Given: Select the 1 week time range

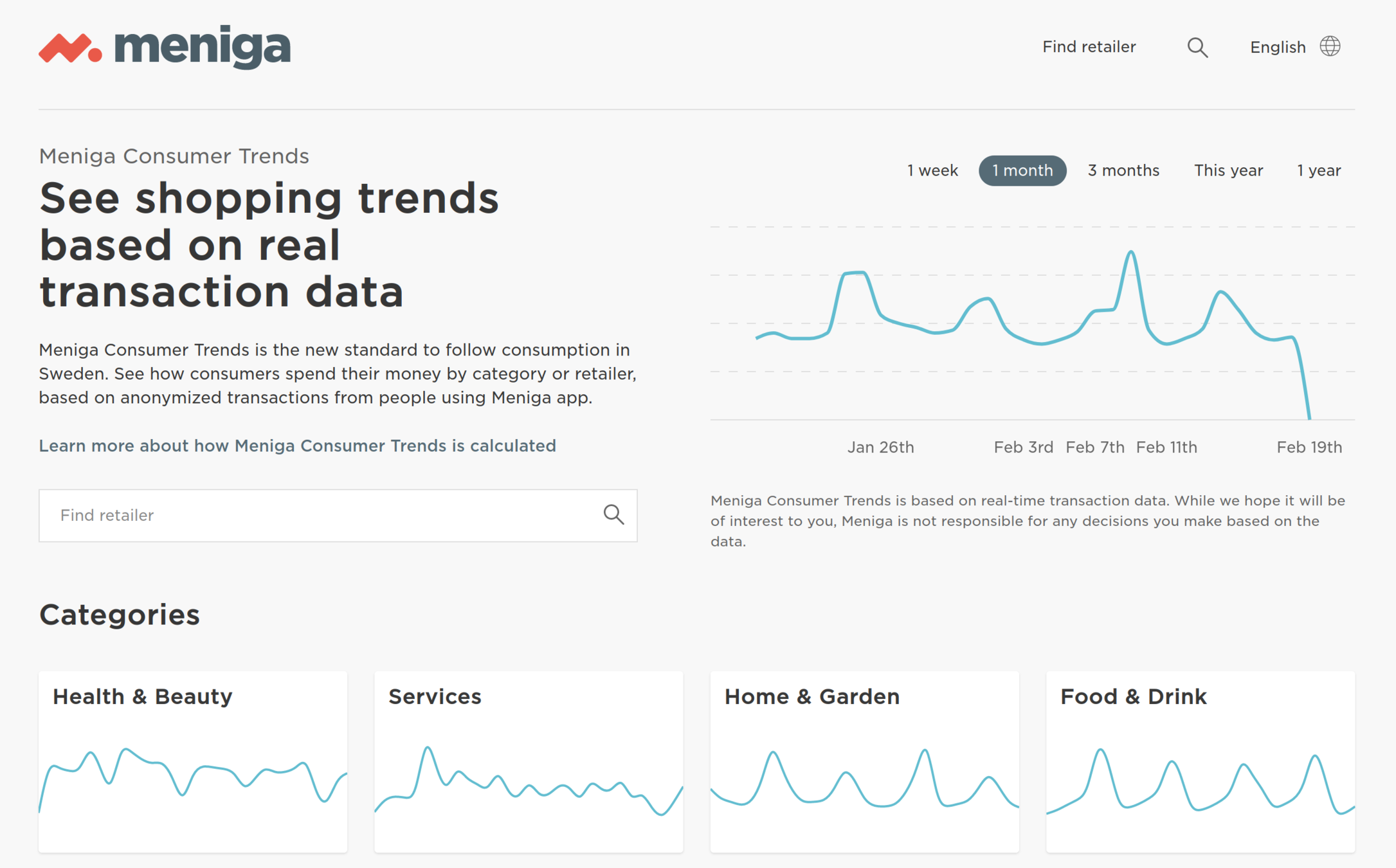Looking at the screenshot, I should pos(932,170).
